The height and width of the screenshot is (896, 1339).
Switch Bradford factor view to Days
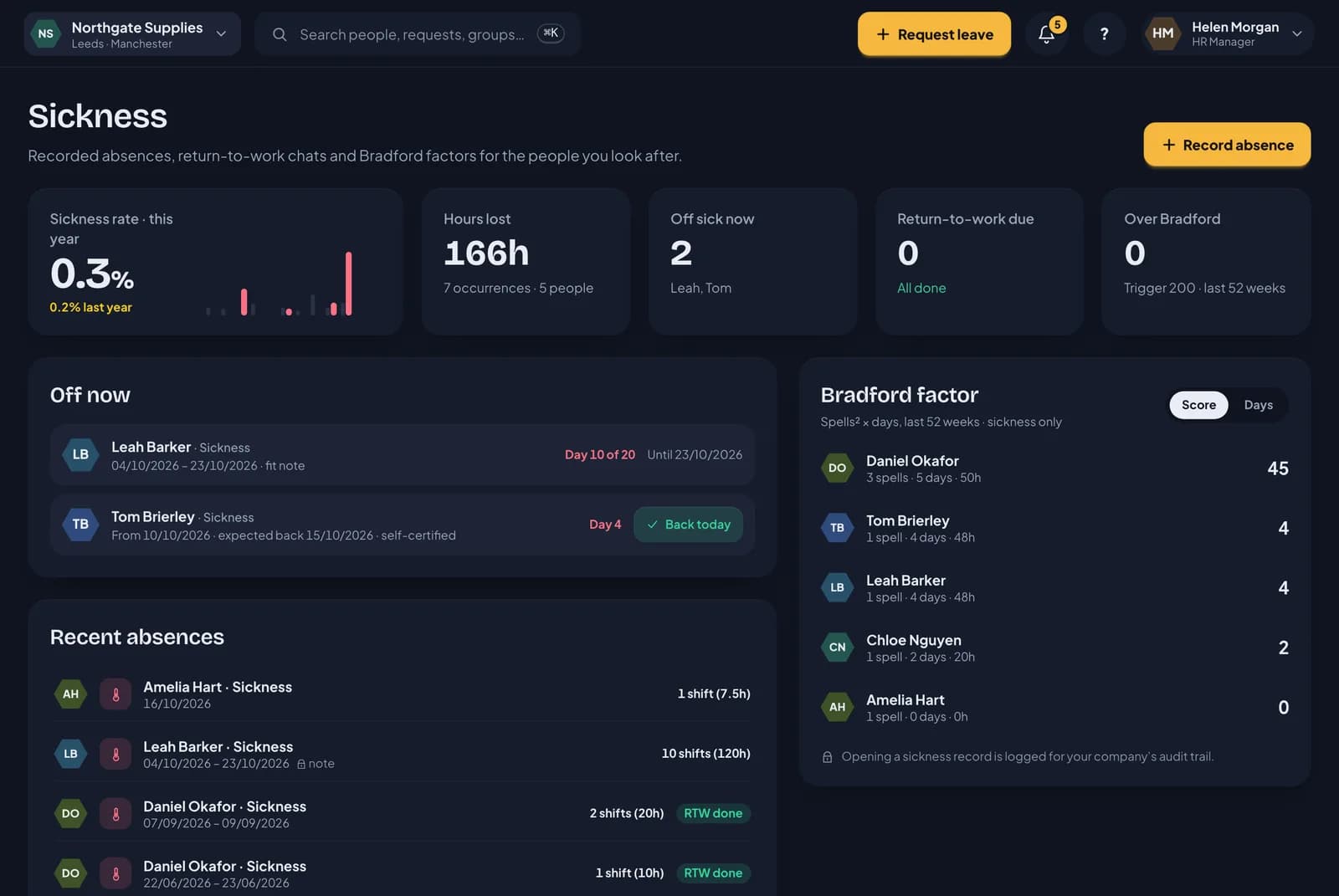pos(1258,405)
